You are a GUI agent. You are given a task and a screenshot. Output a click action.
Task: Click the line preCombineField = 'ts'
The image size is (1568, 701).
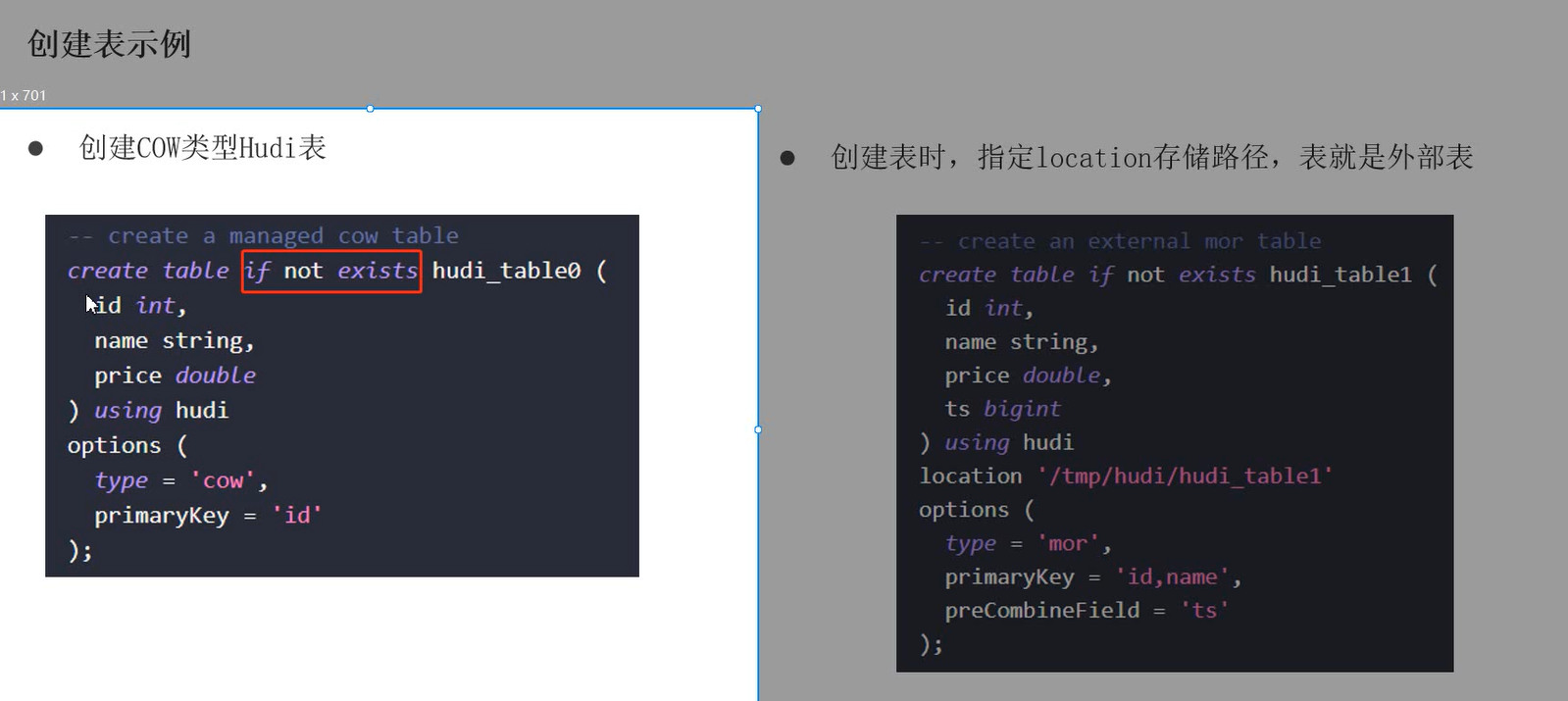tap(1087, 611)
